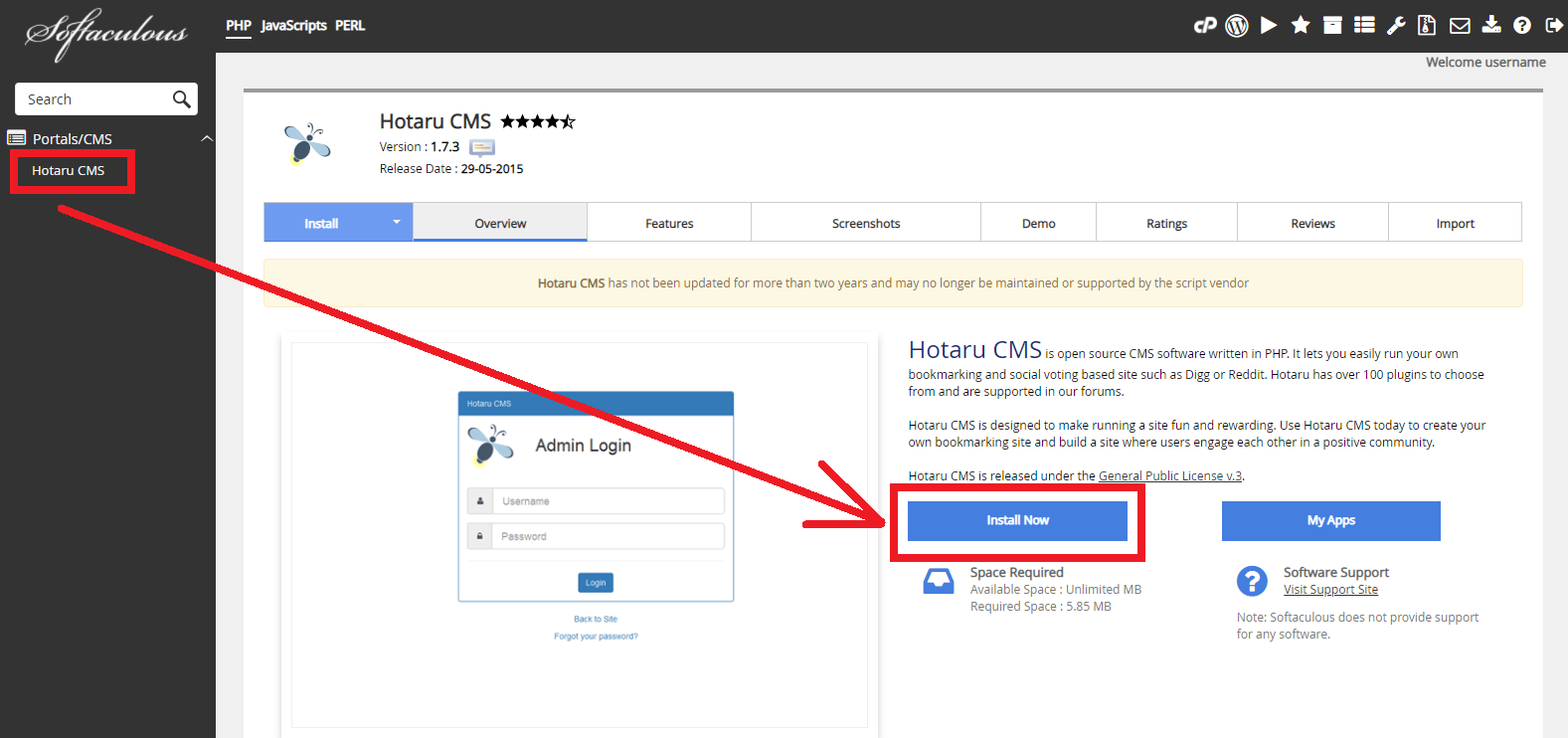1568x738 pixels.
Task: Switch to the Reviews tab
Action: (1313, 223)
